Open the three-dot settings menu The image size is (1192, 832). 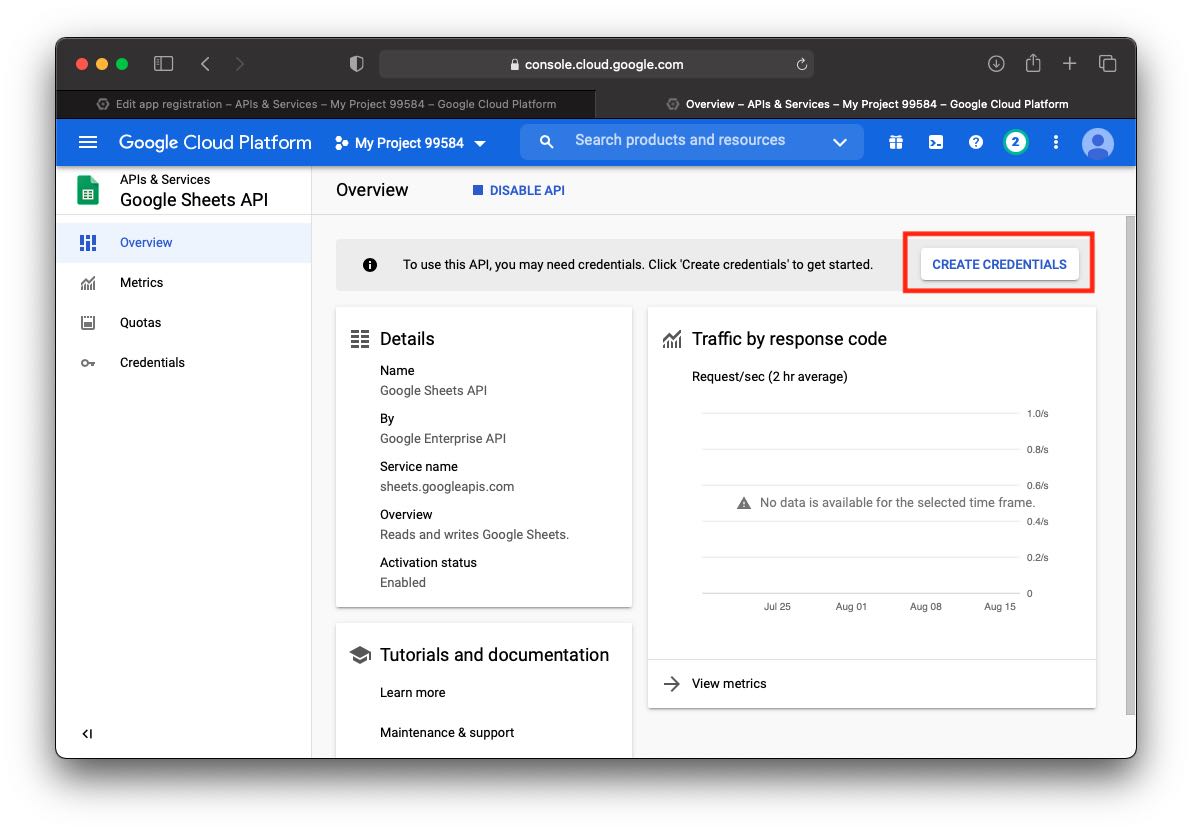pos(1055,142)
